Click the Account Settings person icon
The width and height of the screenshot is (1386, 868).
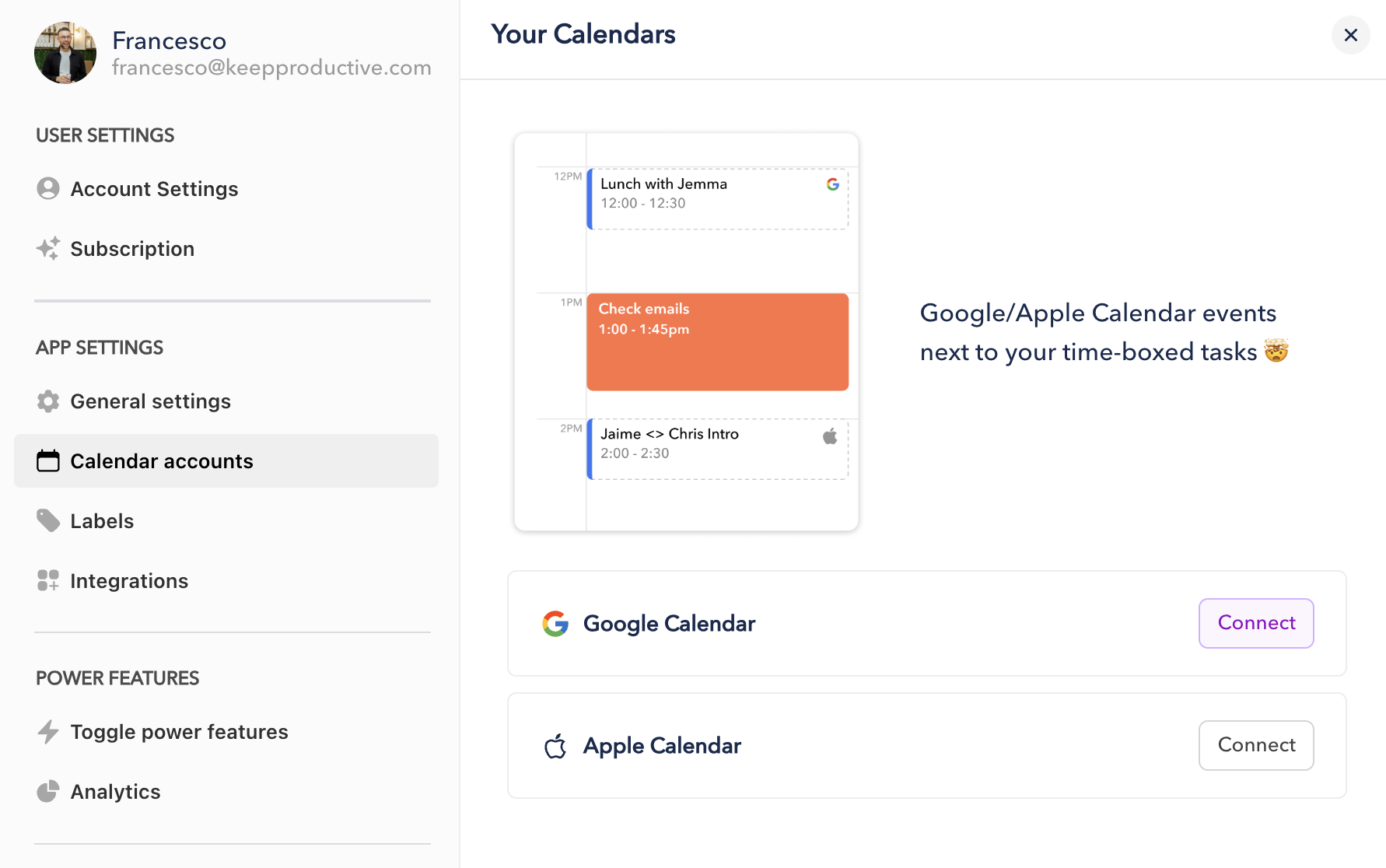(x=48, y=189)
